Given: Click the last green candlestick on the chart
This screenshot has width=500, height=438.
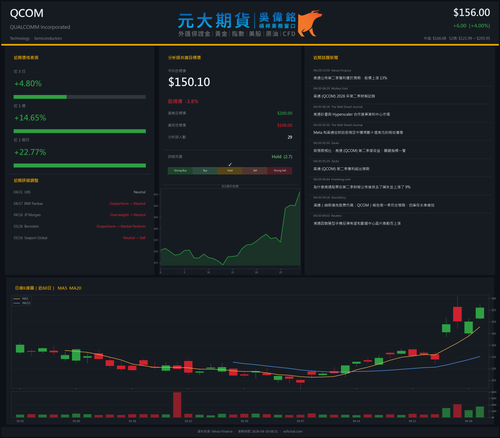Looking at the screenshot, I should [480, 313].
